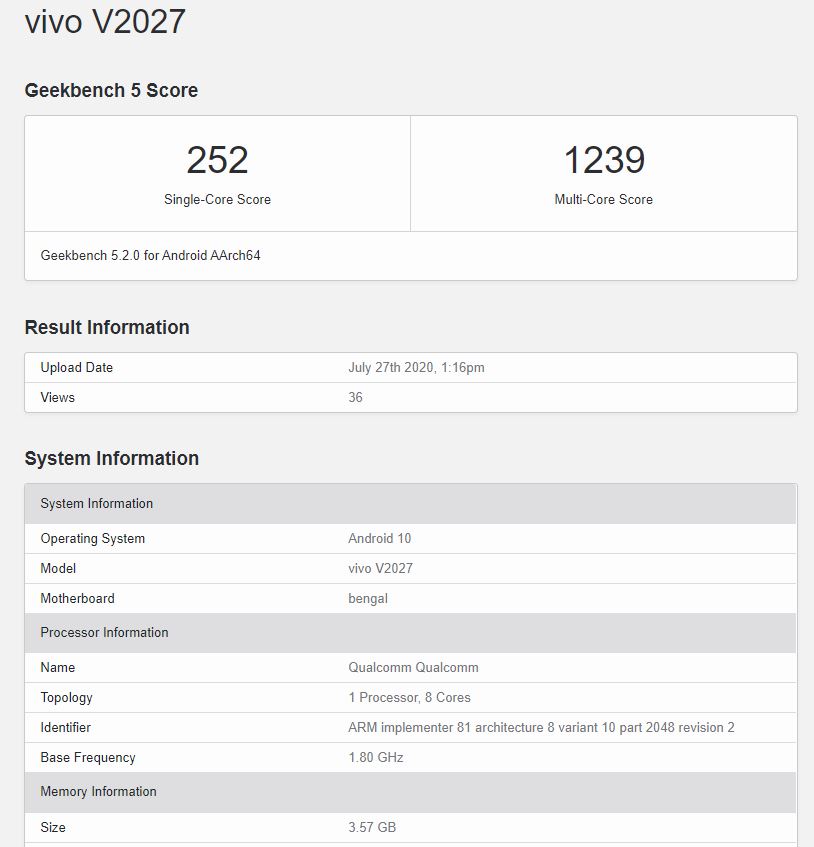
Task: Click the Geekbench 5.2.0 for Android AArch64 text
Action: point(150,255)
